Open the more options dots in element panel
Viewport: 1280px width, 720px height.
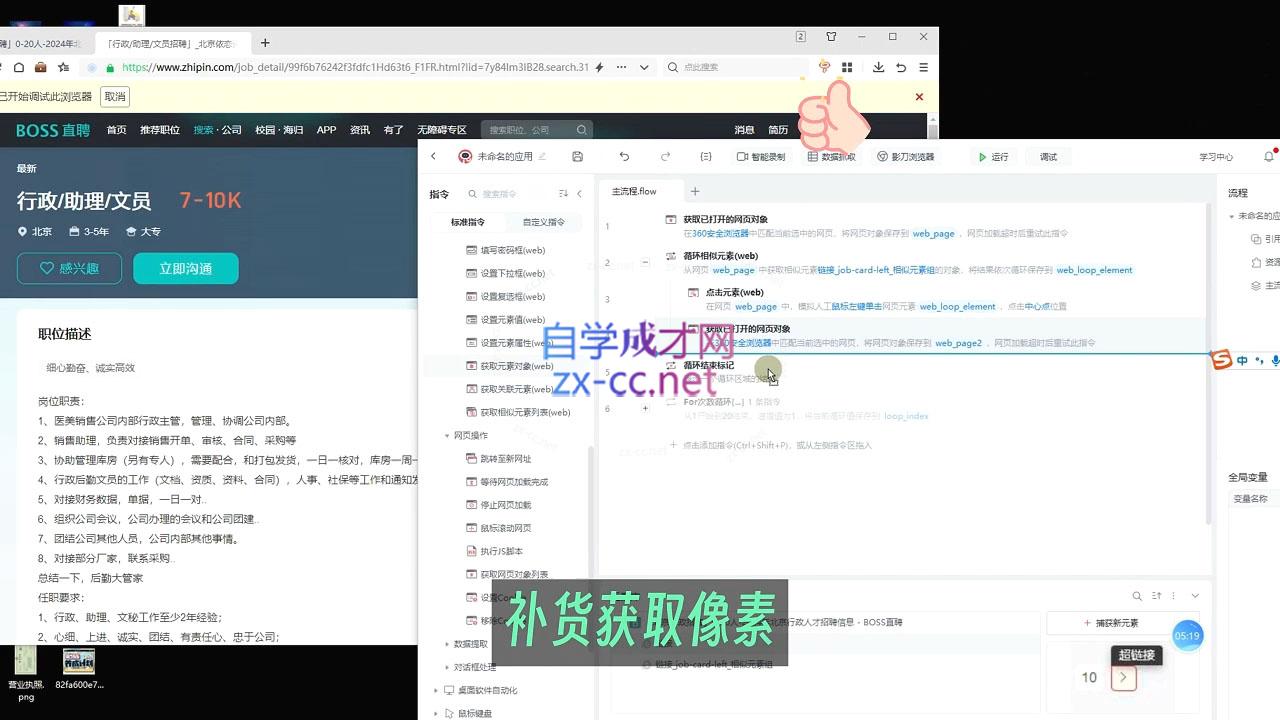pos(1174,596)
